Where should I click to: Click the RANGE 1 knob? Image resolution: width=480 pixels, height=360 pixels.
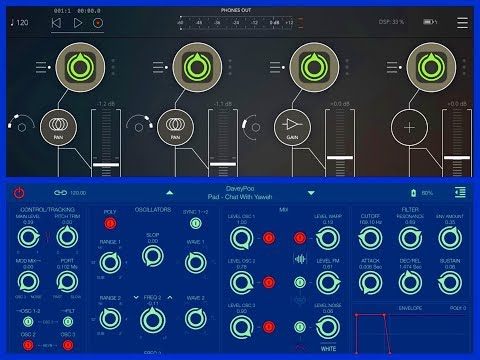[x=110, y=263]
